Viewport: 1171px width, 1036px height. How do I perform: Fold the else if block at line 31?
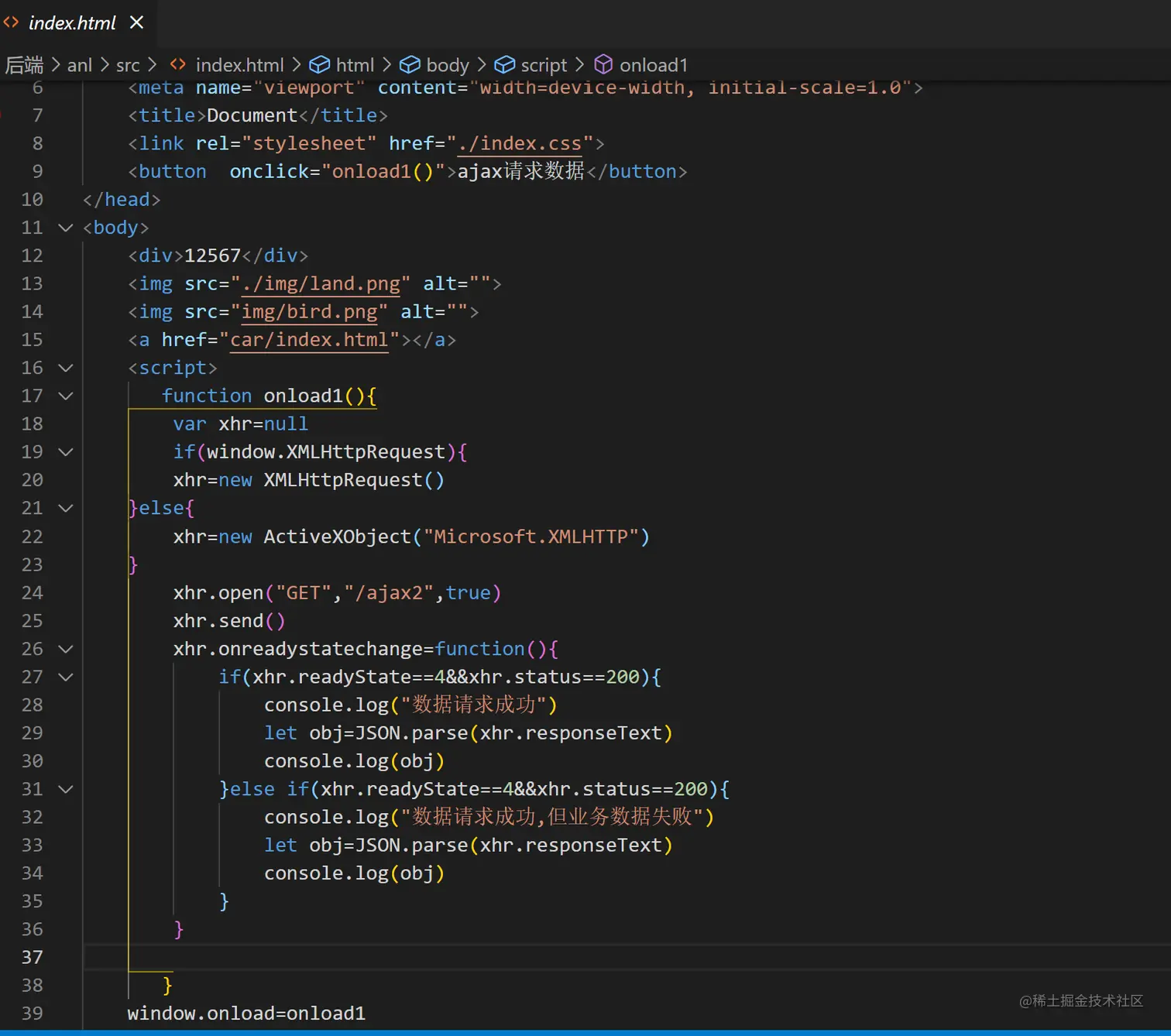[x=66, y=789]
